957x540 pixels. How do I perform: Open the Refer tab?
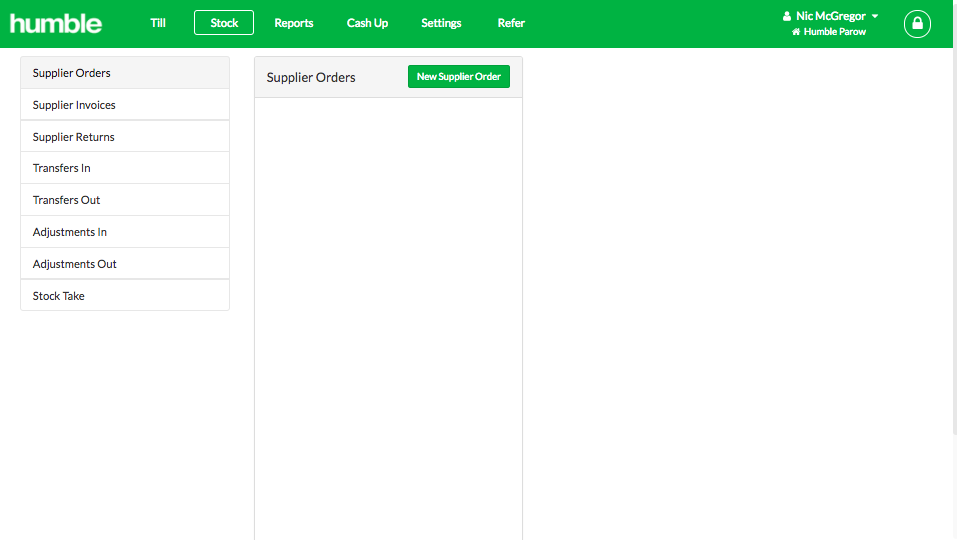[511, 23]
